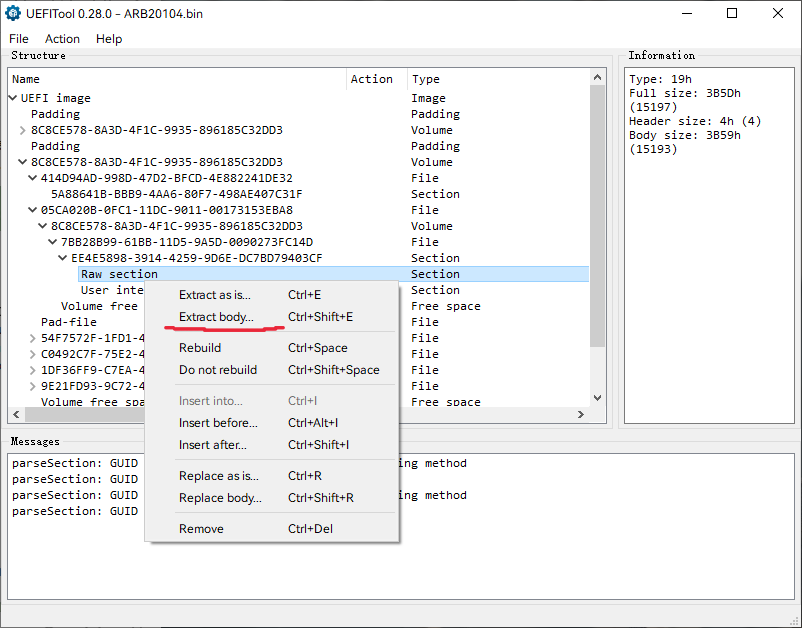Collapse the 414D94AD File node
Screen dimensions: 802x628
coord(33,178)
